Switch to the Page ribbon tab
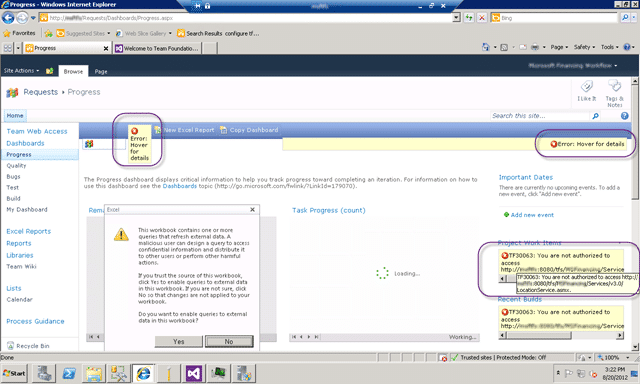640x384 pixels. 101,71
